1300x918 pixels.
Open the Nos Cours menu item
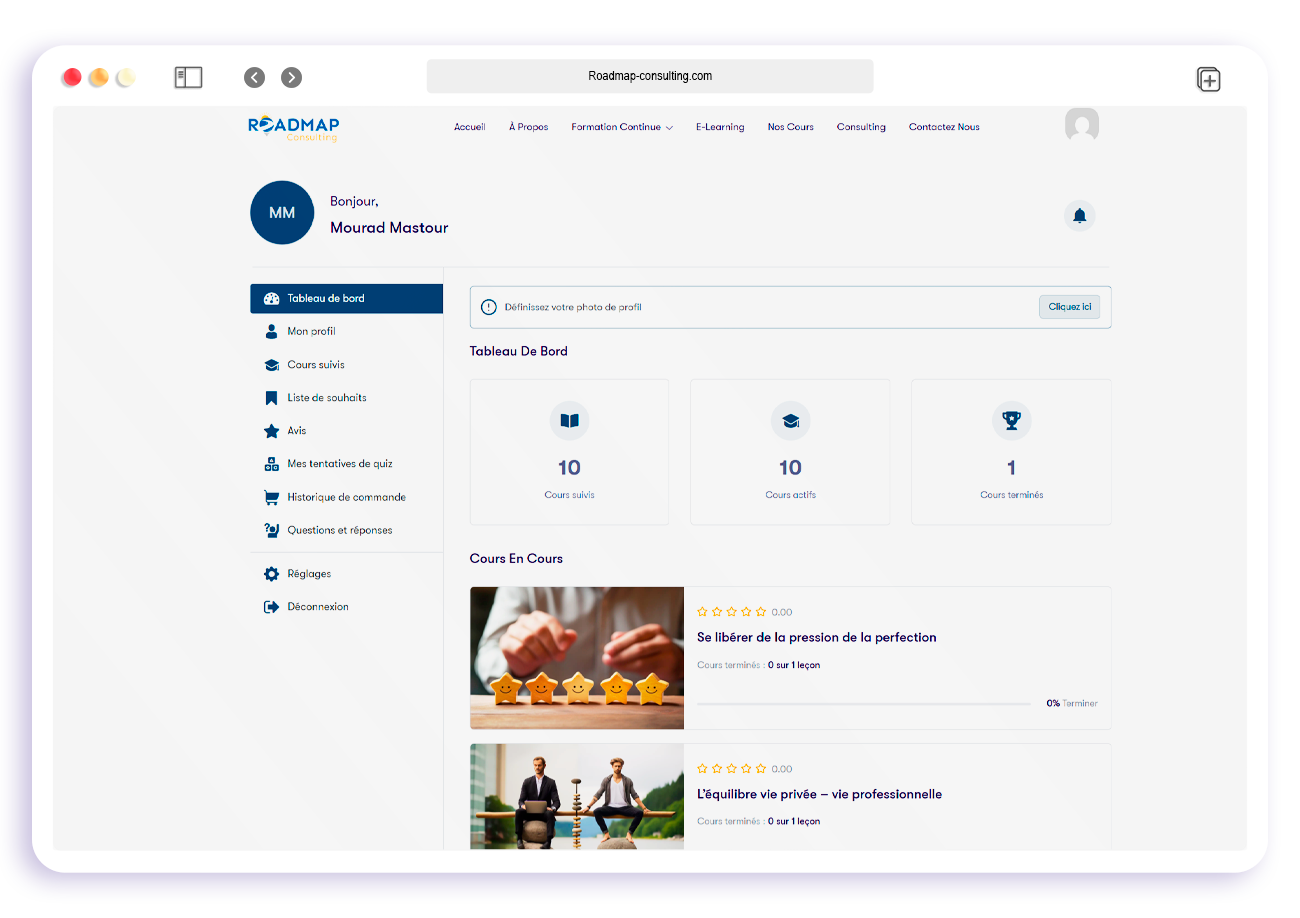point(791,127)
